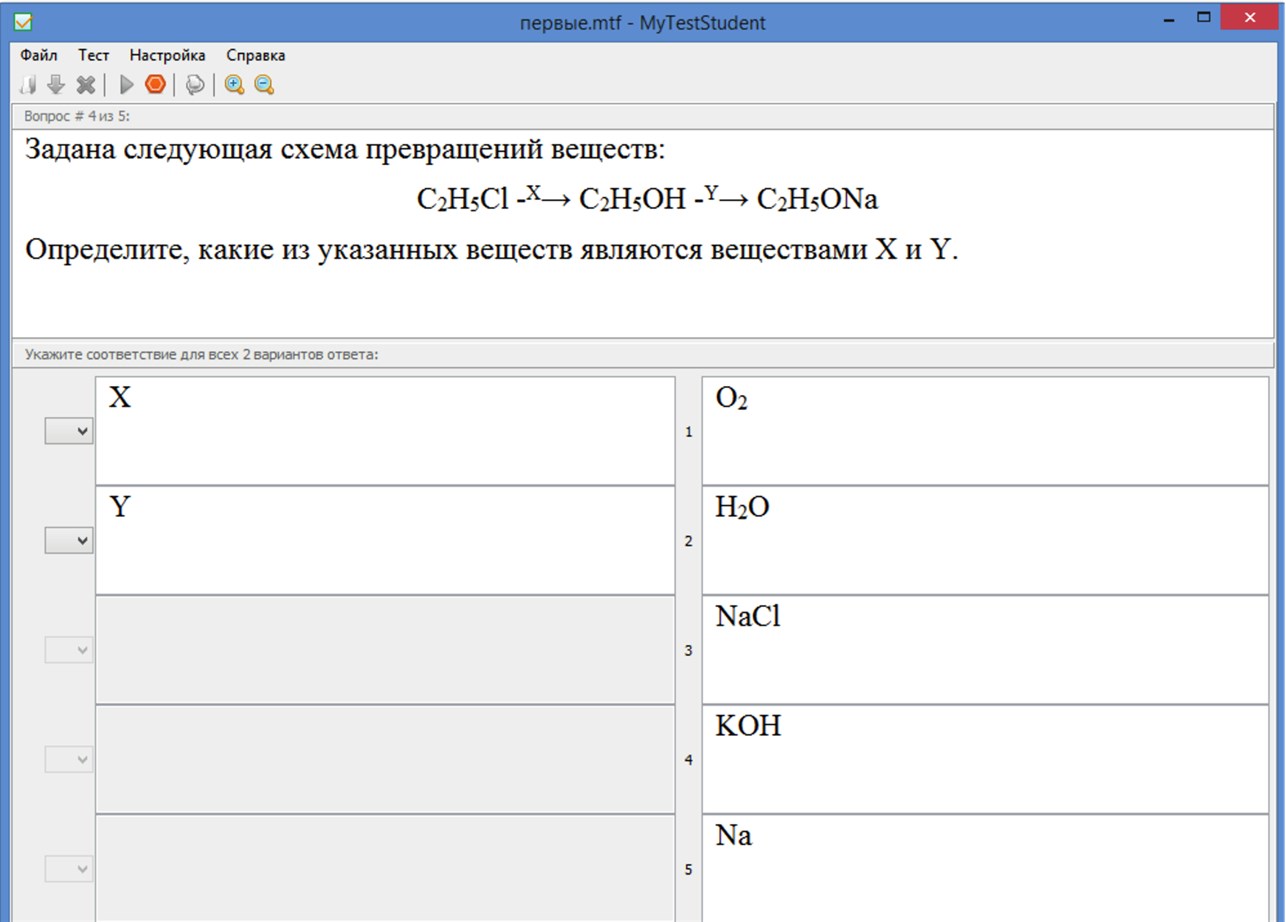Screen dimensions: 1286x922
Task: Click the KOH answer option
Action: click(985, 759)
